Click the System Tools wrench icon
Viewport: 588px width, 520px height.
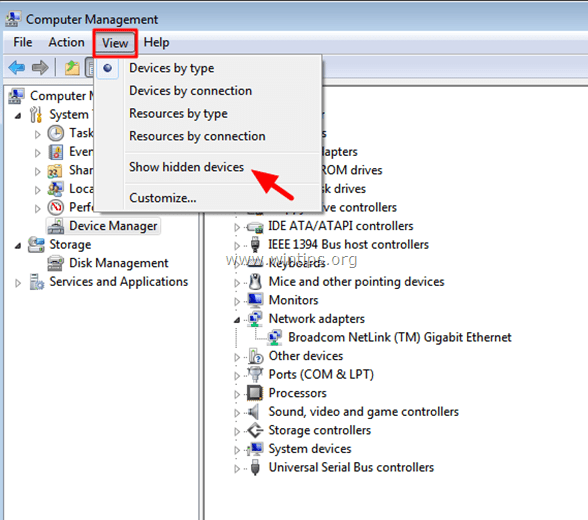(36, 115)
